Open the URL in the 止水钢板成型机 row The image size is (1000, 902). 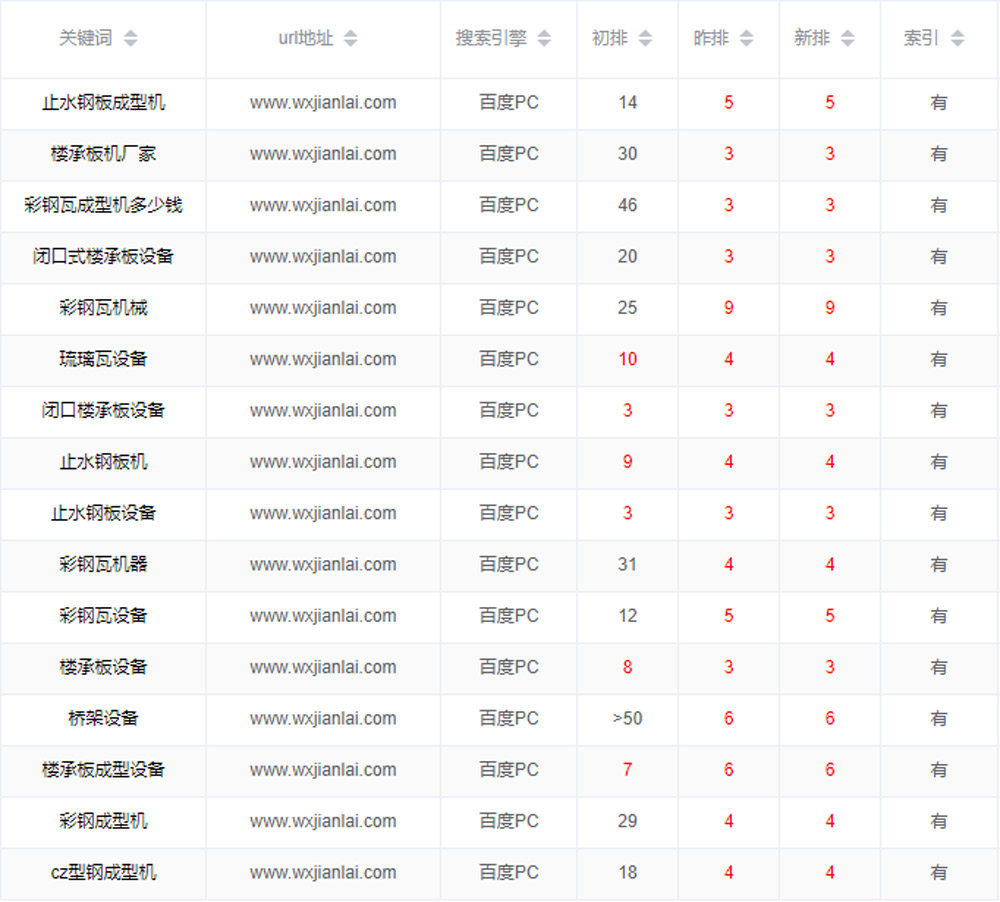pos(323,102)
